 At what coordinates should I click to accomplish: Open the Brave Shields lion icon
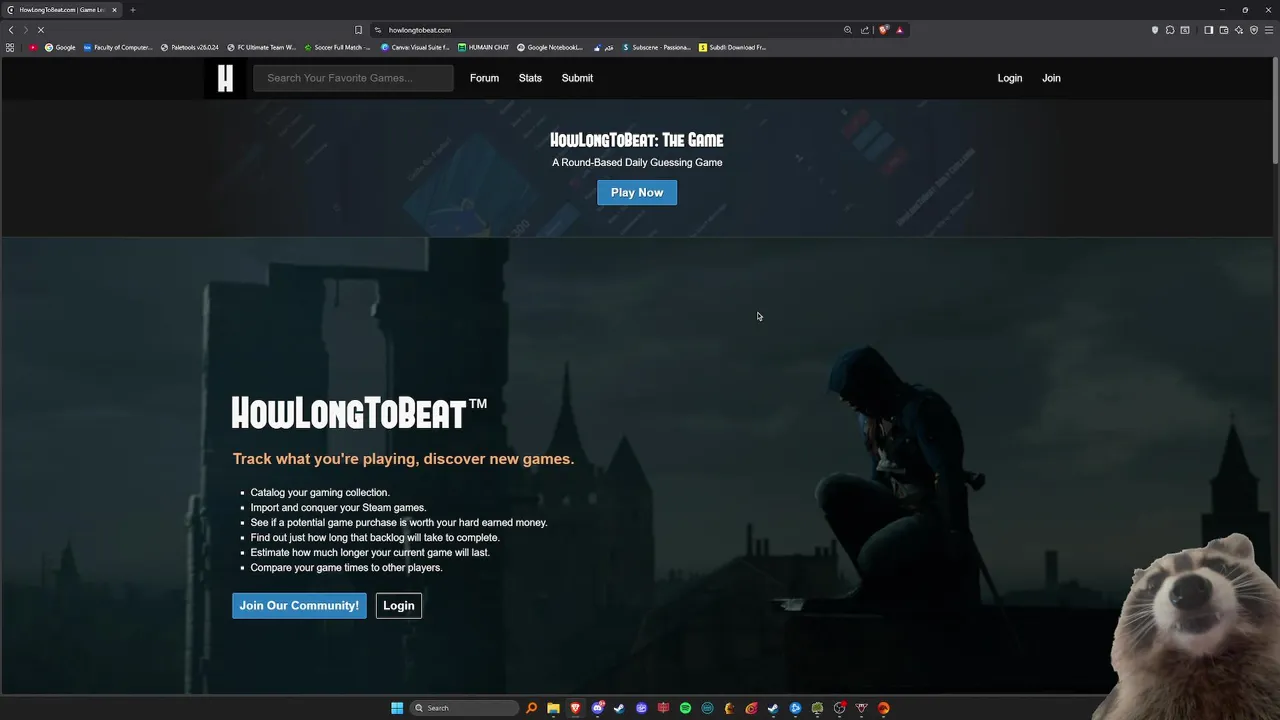(883, 30)
